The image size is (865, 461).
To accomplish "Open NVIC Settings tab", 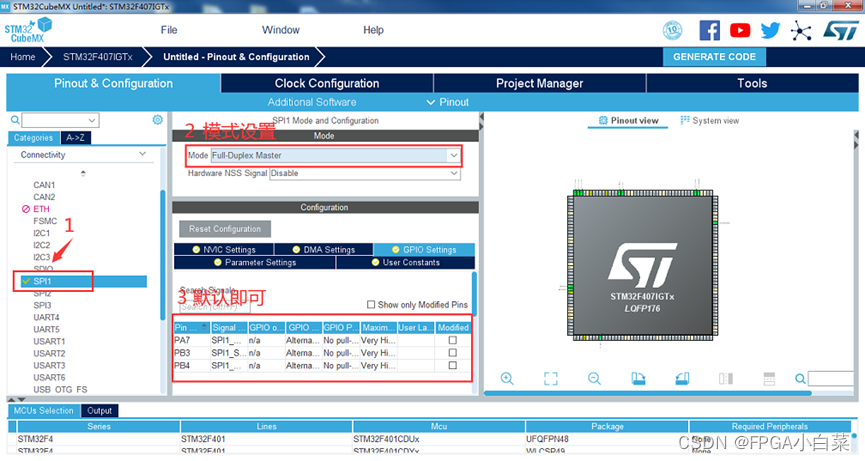I will [223, 249].
